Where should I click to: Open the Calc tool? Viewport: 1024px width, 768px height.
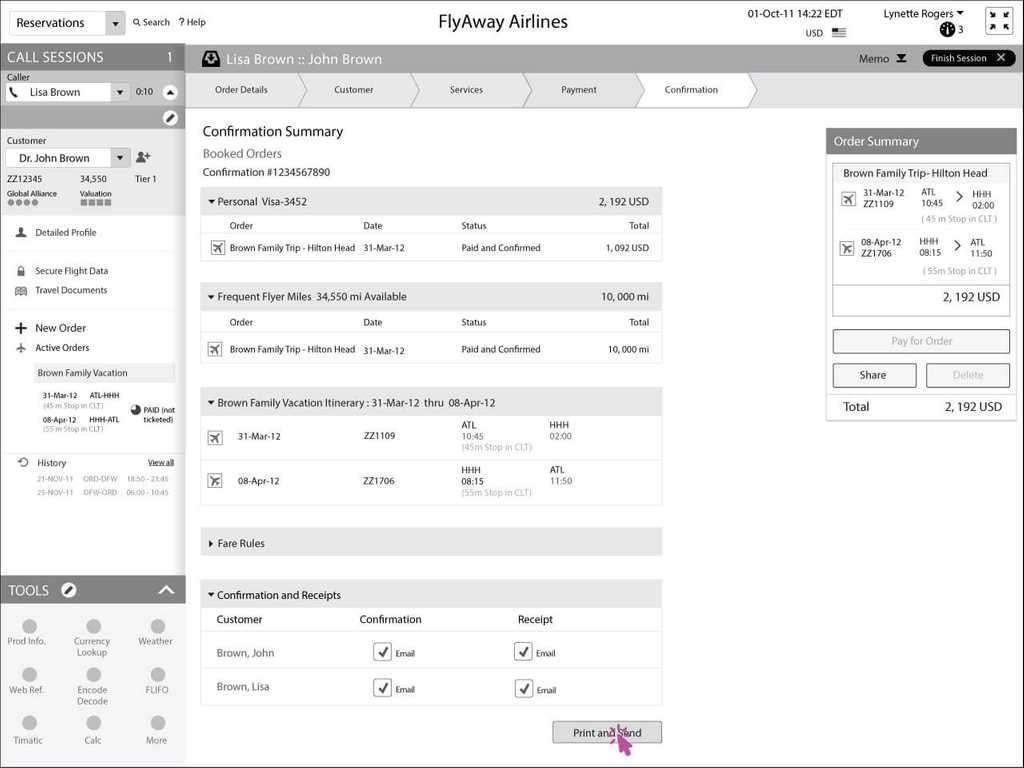[93, 723]
